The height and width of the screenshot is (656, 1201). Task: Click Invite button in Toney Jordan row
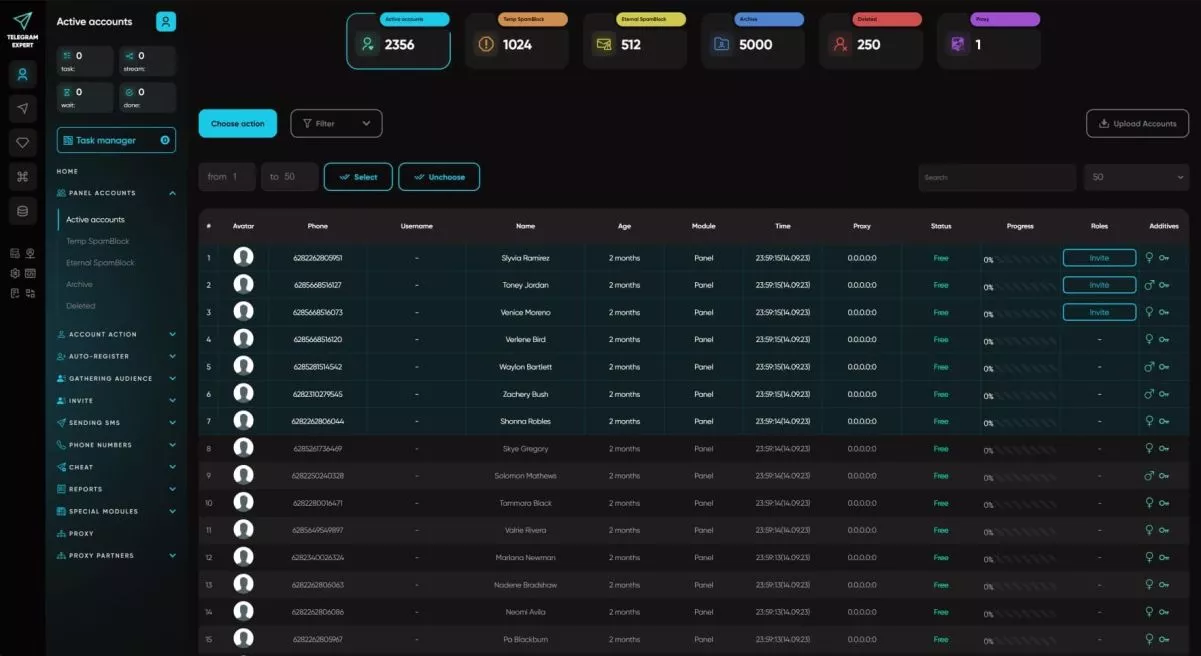[x=1099, y=285]
